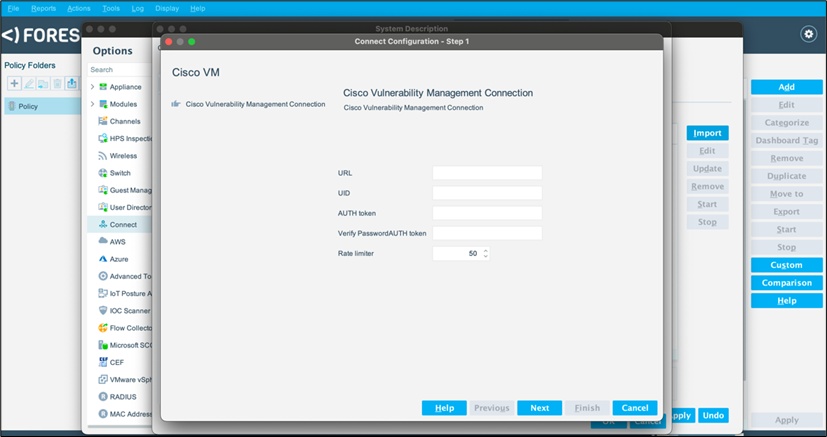Click the Advanced Tools icon in Options
Screen dimensions: 827x437
click(x=103, y=276)
